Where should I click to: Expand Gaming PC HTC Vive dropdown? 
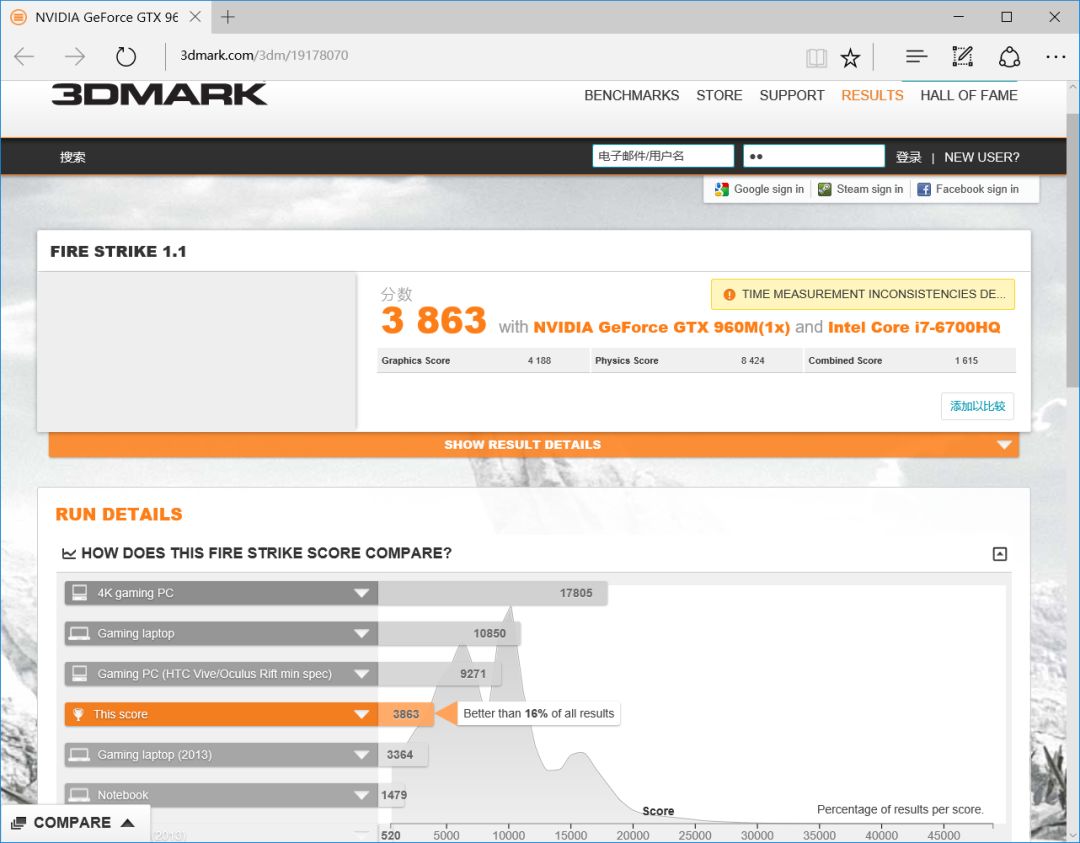coord(362,674)
